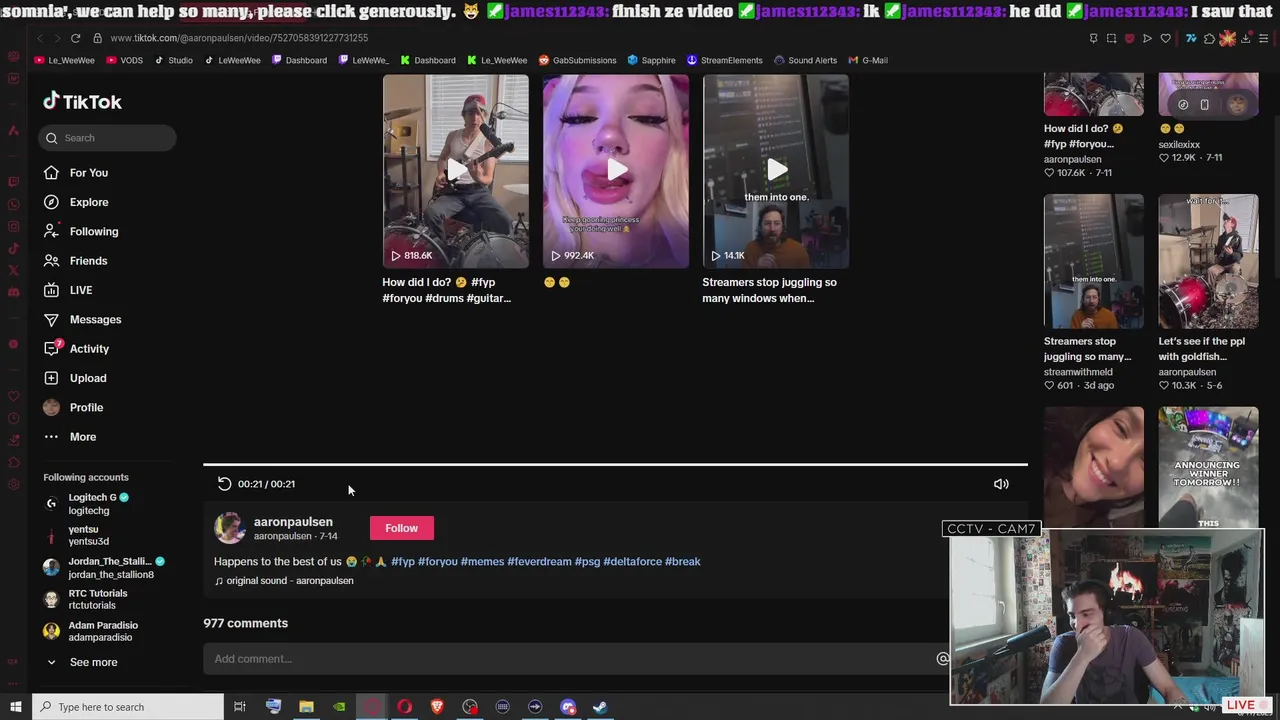The height and width of the screenshot is (720, 1280).
Task: Mute the video volume
Action: tap(1001, 484)
